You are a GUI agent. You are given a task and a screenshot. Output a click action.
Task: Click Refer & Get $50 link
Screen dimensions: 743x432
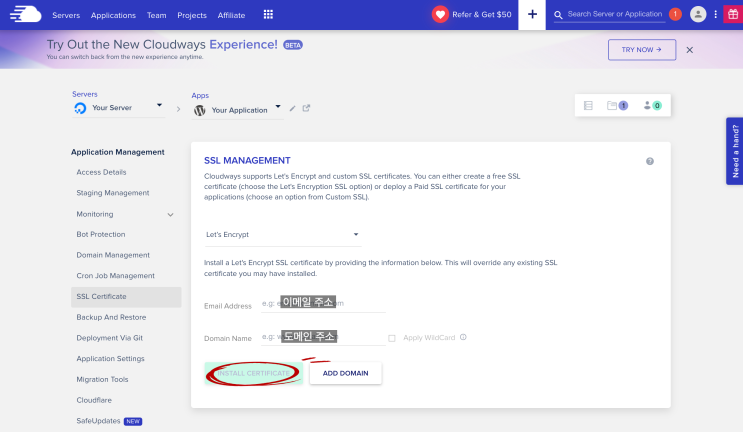pos(481,15)
